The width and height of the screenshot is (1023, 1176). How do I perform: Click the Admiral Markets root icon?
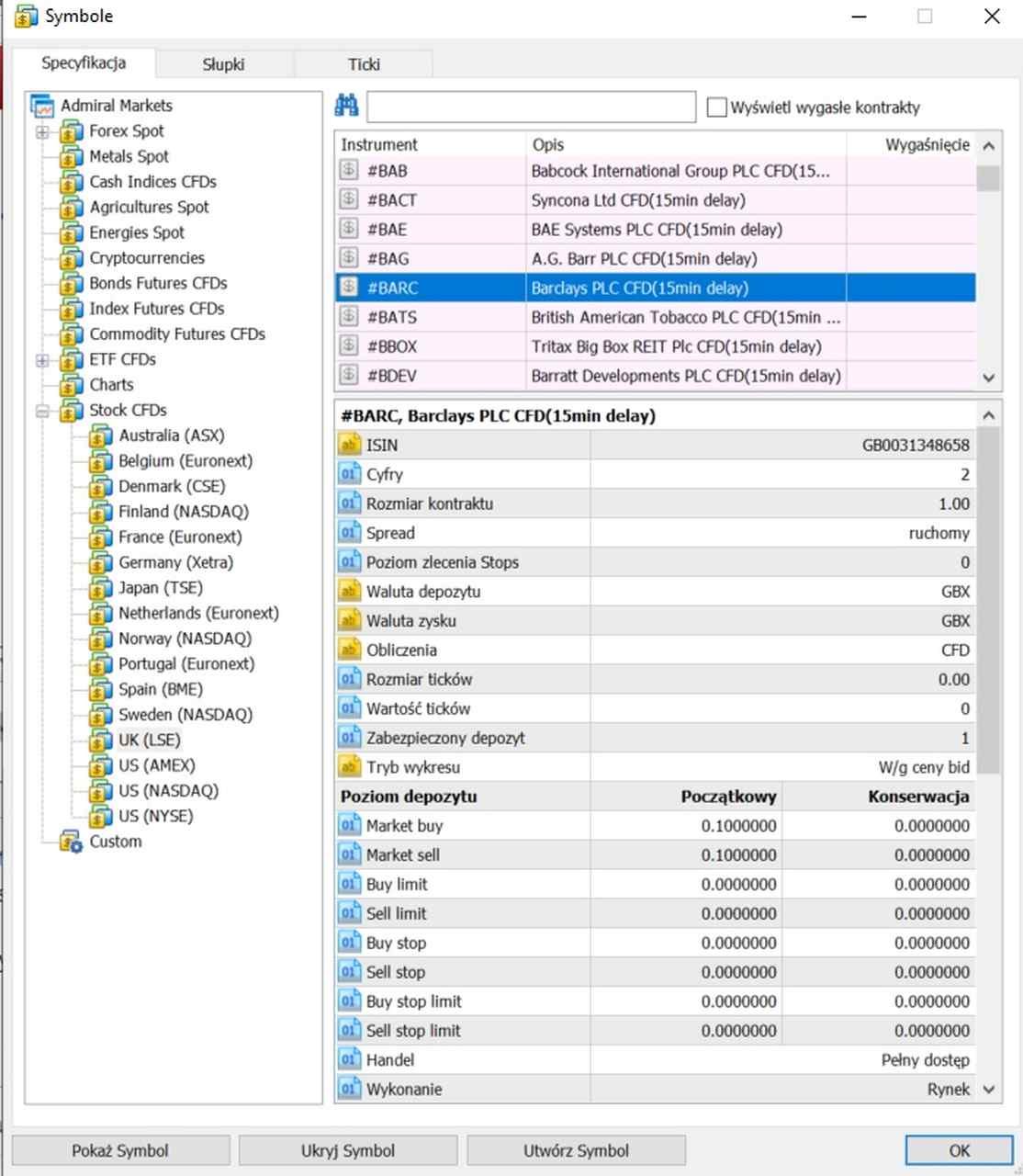click(x=42, y=106)
